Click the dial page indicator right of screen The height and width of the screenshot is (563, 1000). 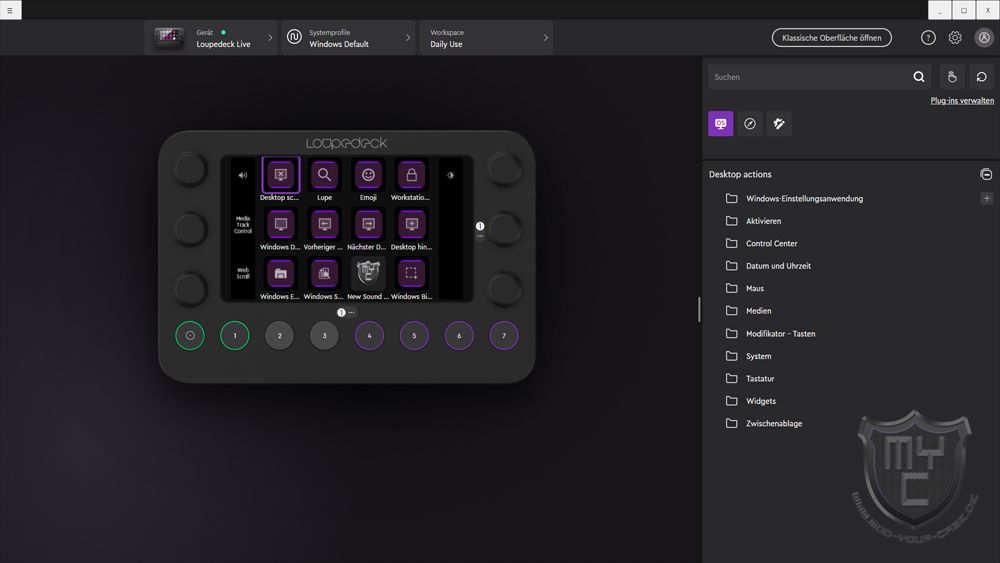[480, 226]
